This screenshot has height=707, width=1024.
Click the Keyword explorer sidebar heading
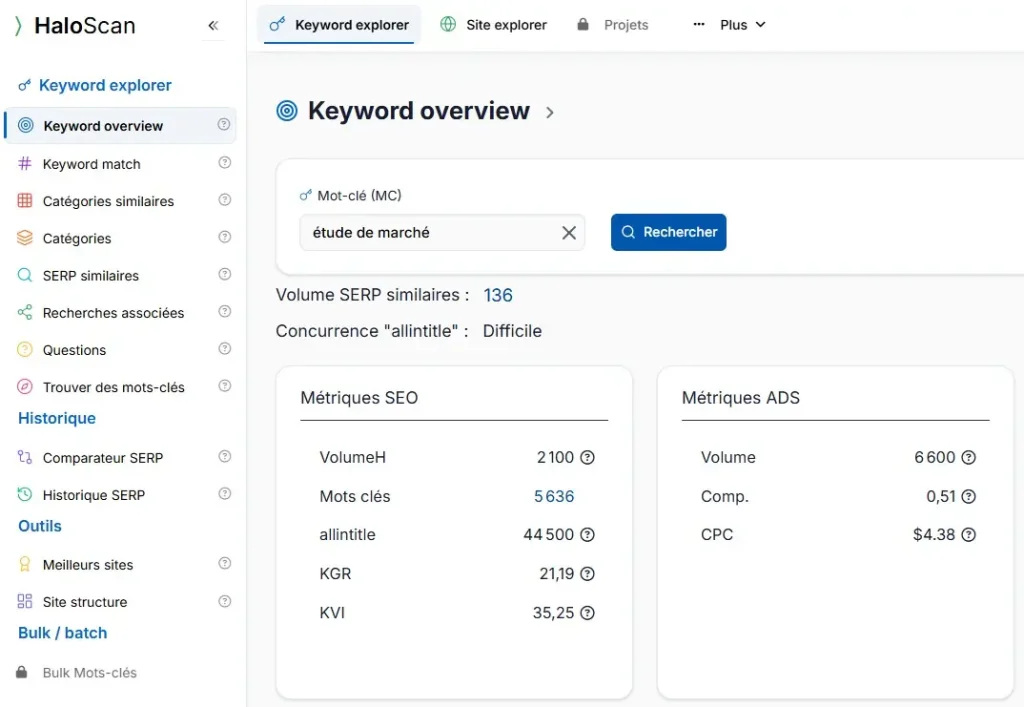pyautogui.click(x=104, y=85)
